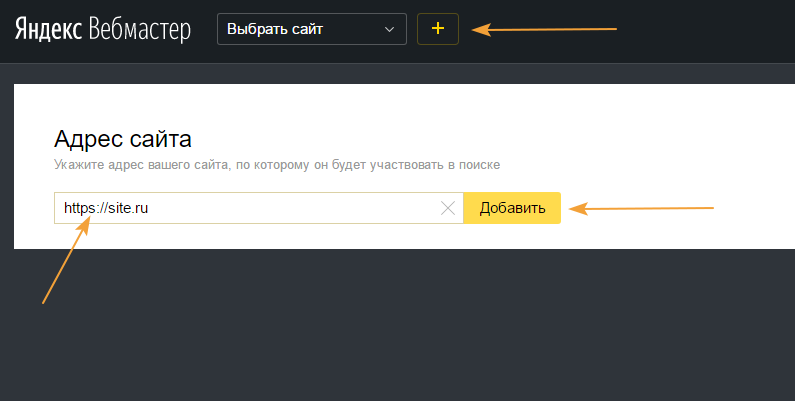Open the Выбрать сайт dropdown
Image resolution: width=795 pixels, height=401 pixels.
tap(312, 29)
